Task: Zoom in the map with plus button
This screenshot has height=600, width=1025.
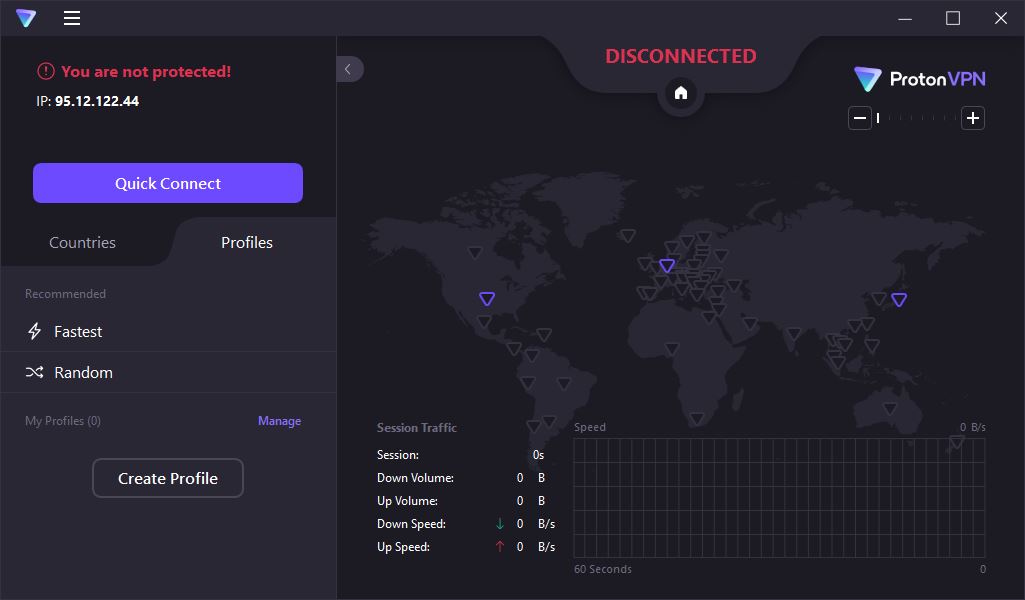Action: (x=973, y=118)
